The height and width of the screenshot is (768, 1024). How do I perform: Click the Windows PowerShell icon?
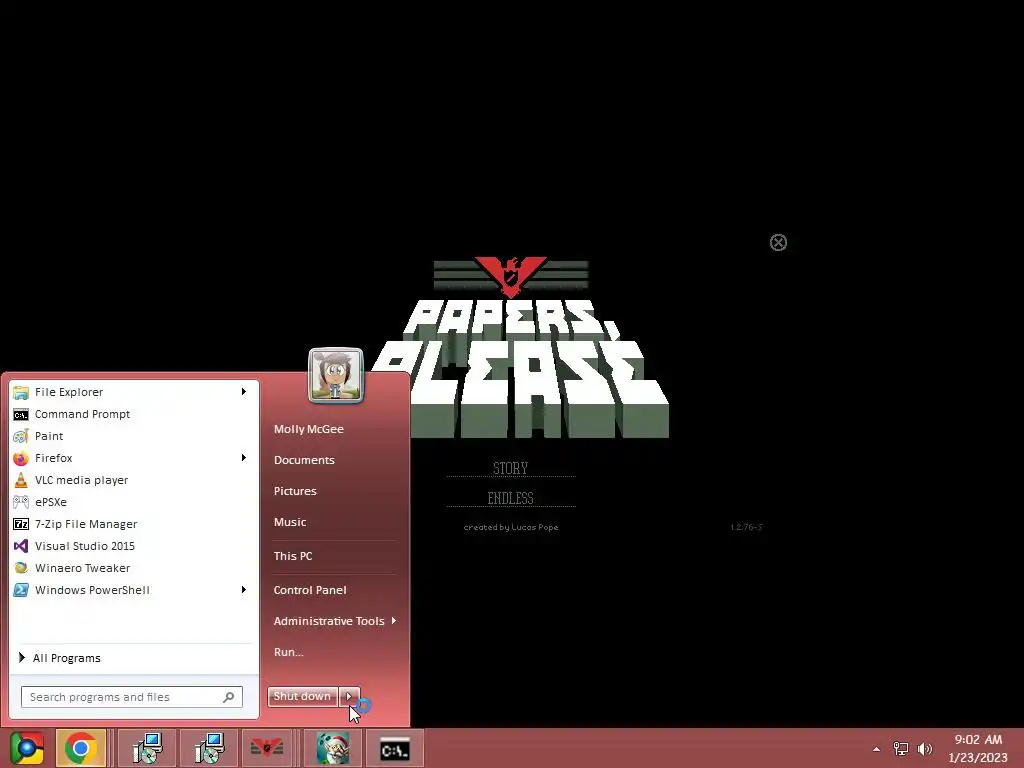21,590
